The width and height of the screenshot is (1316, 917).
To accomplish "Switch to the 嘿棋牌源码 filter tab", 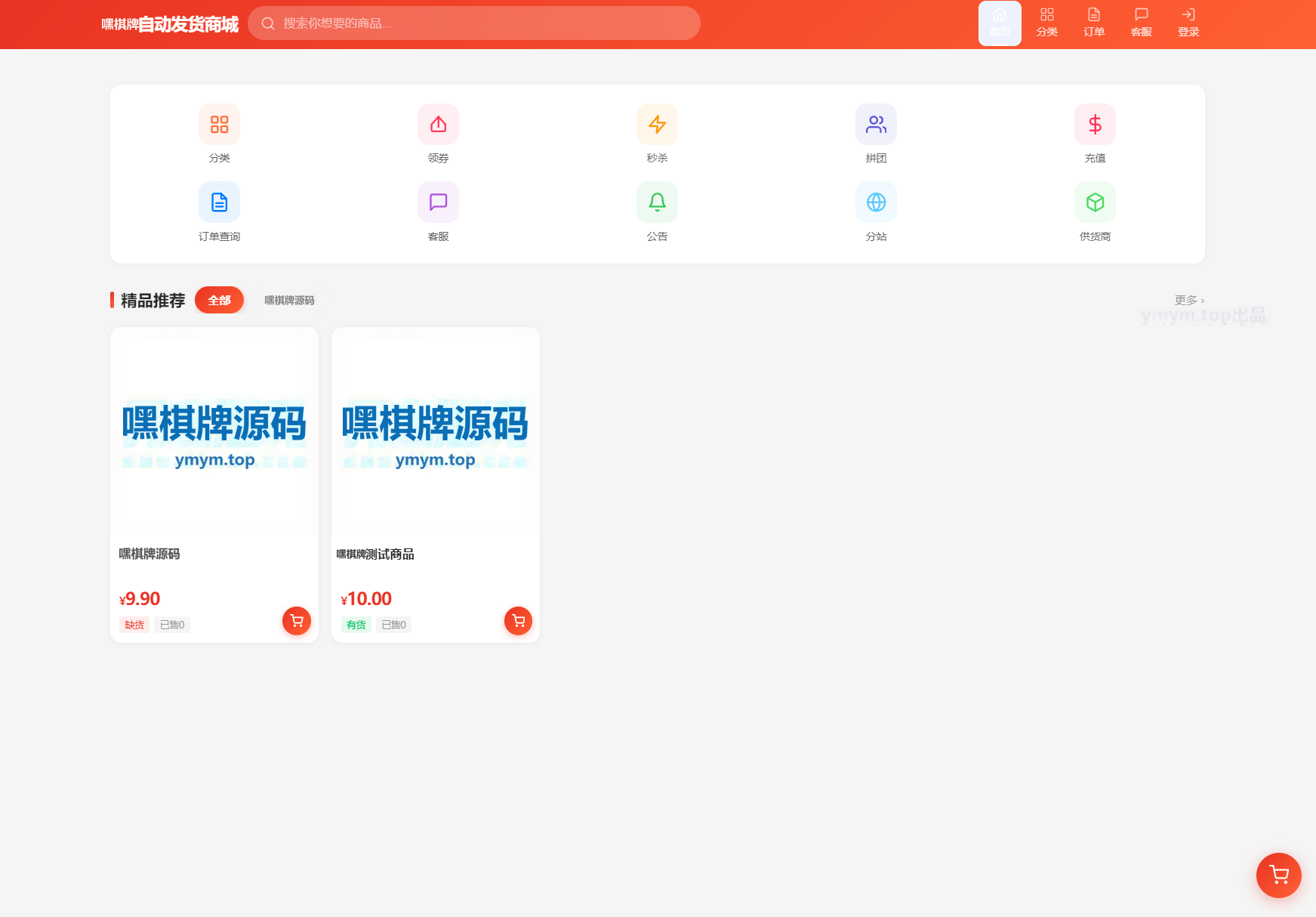I will [289, 301].
